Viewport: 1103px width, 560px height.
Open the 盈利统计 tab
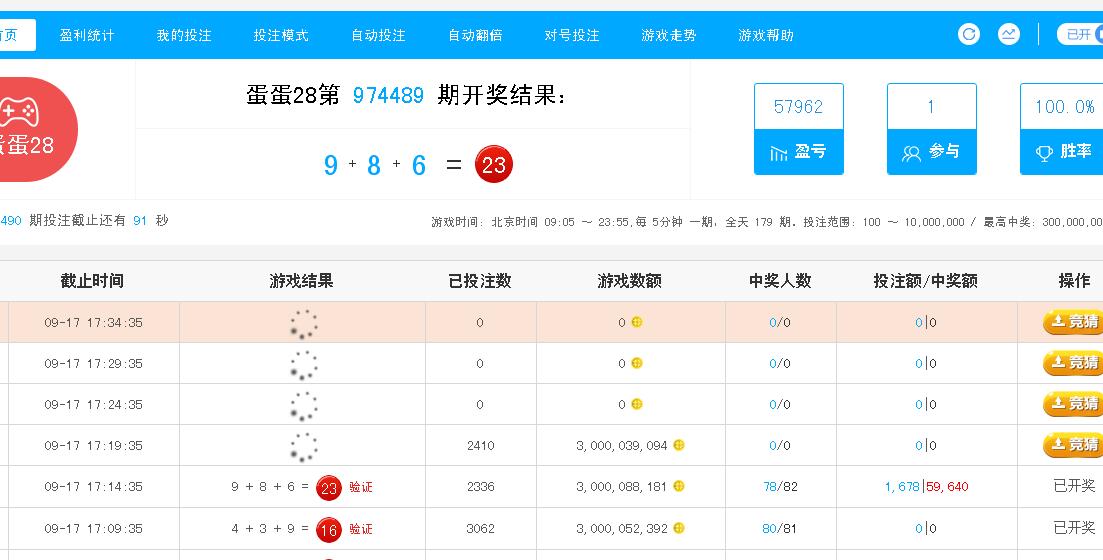[x=87, y=35]
